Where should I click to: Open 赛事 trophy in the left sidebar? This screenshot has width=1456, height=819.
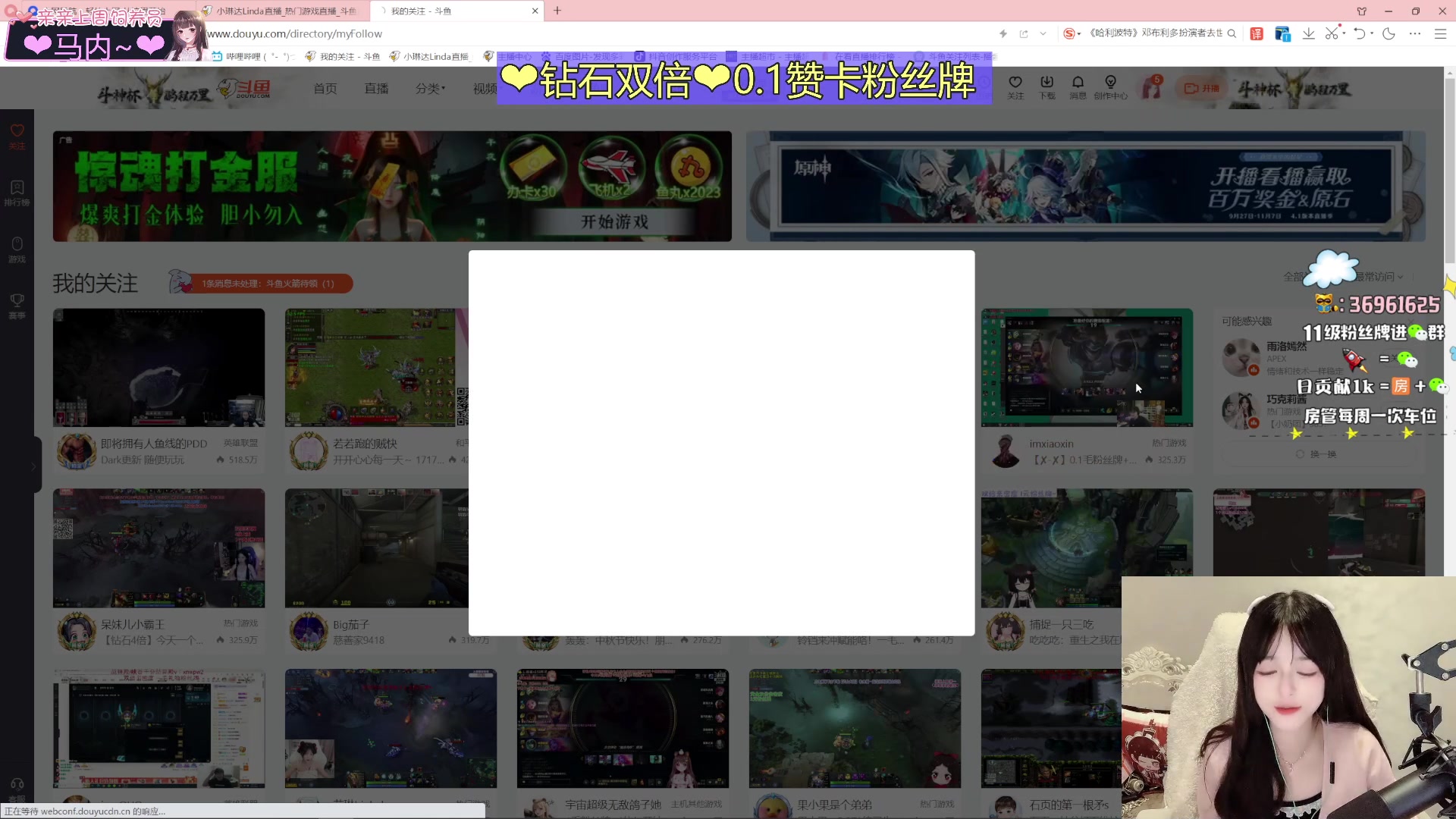coord(17,306)
